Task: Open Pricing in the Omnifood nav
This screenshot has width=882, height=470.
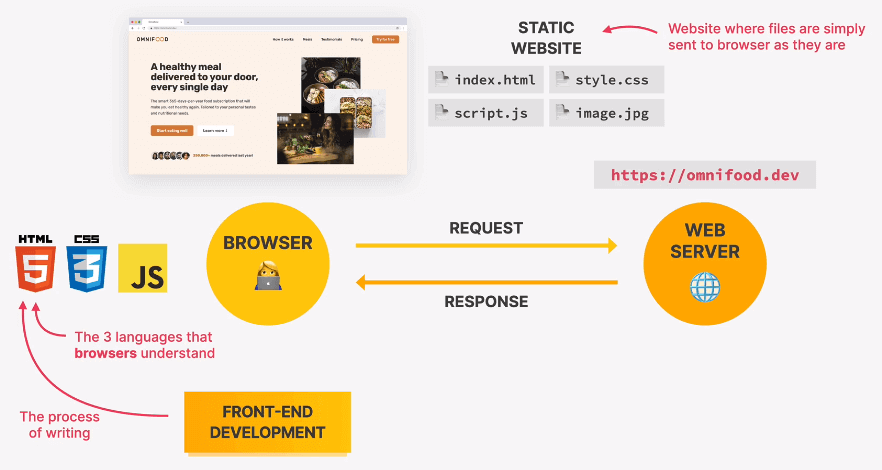Action: click(x=357, y=39)
